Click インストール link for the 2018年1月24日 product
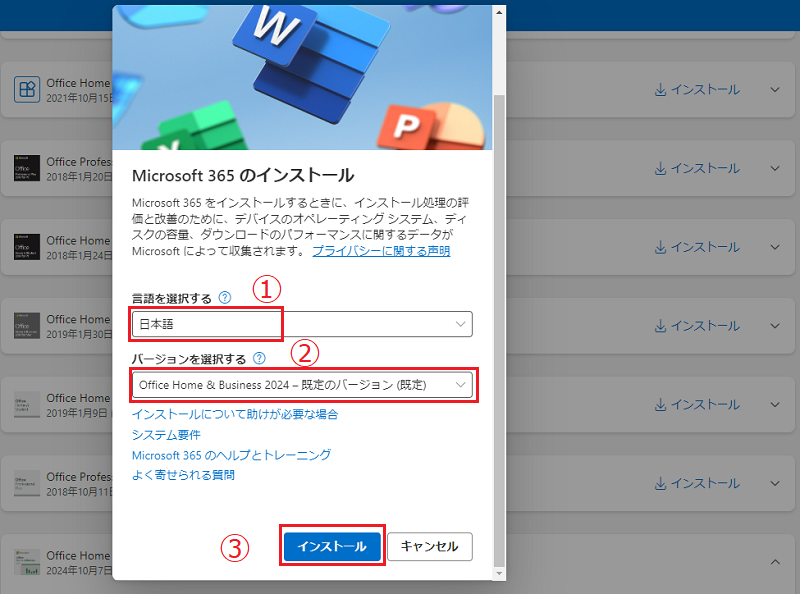The image size is (800, 594). [x=697, y=248]
